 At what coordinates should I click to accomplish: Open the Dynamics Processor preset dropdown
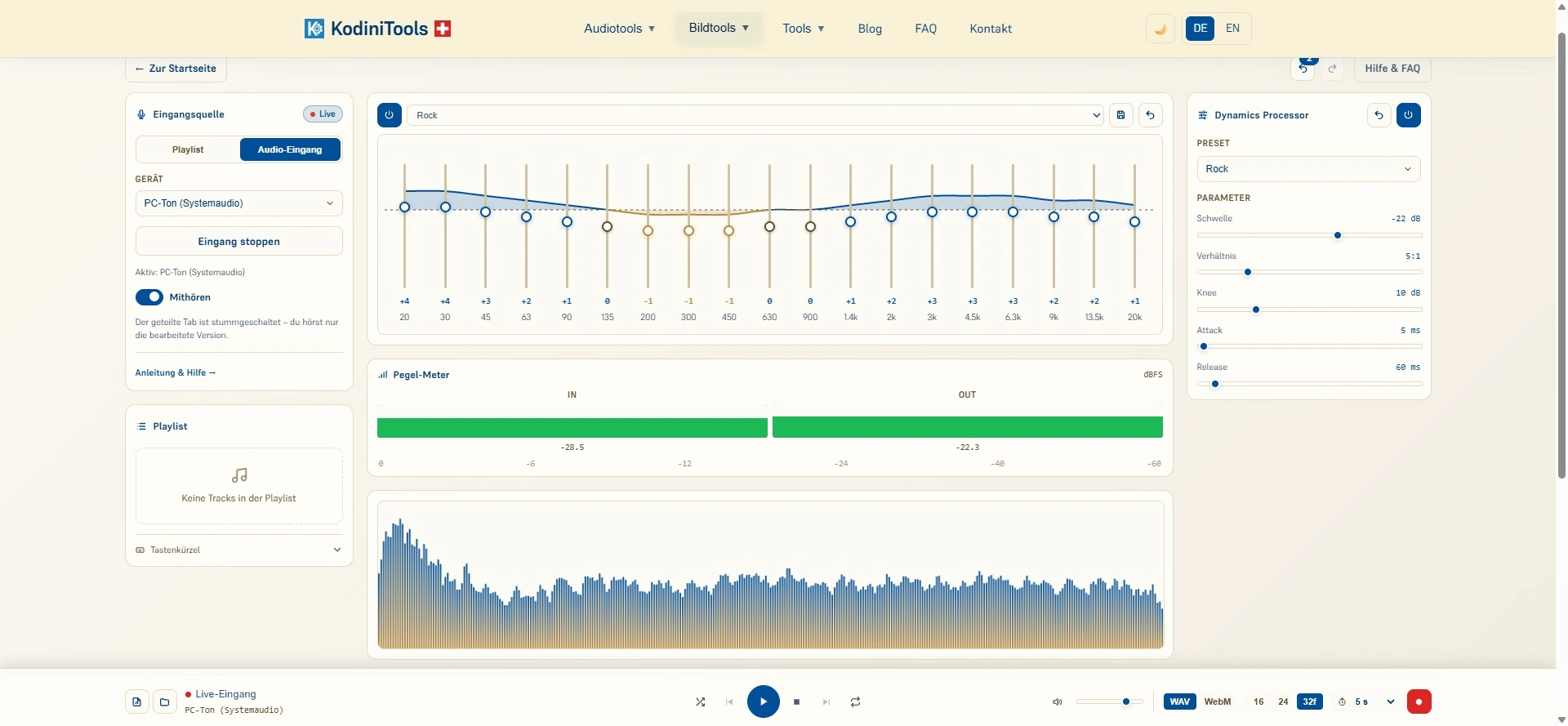(1309, 169)
